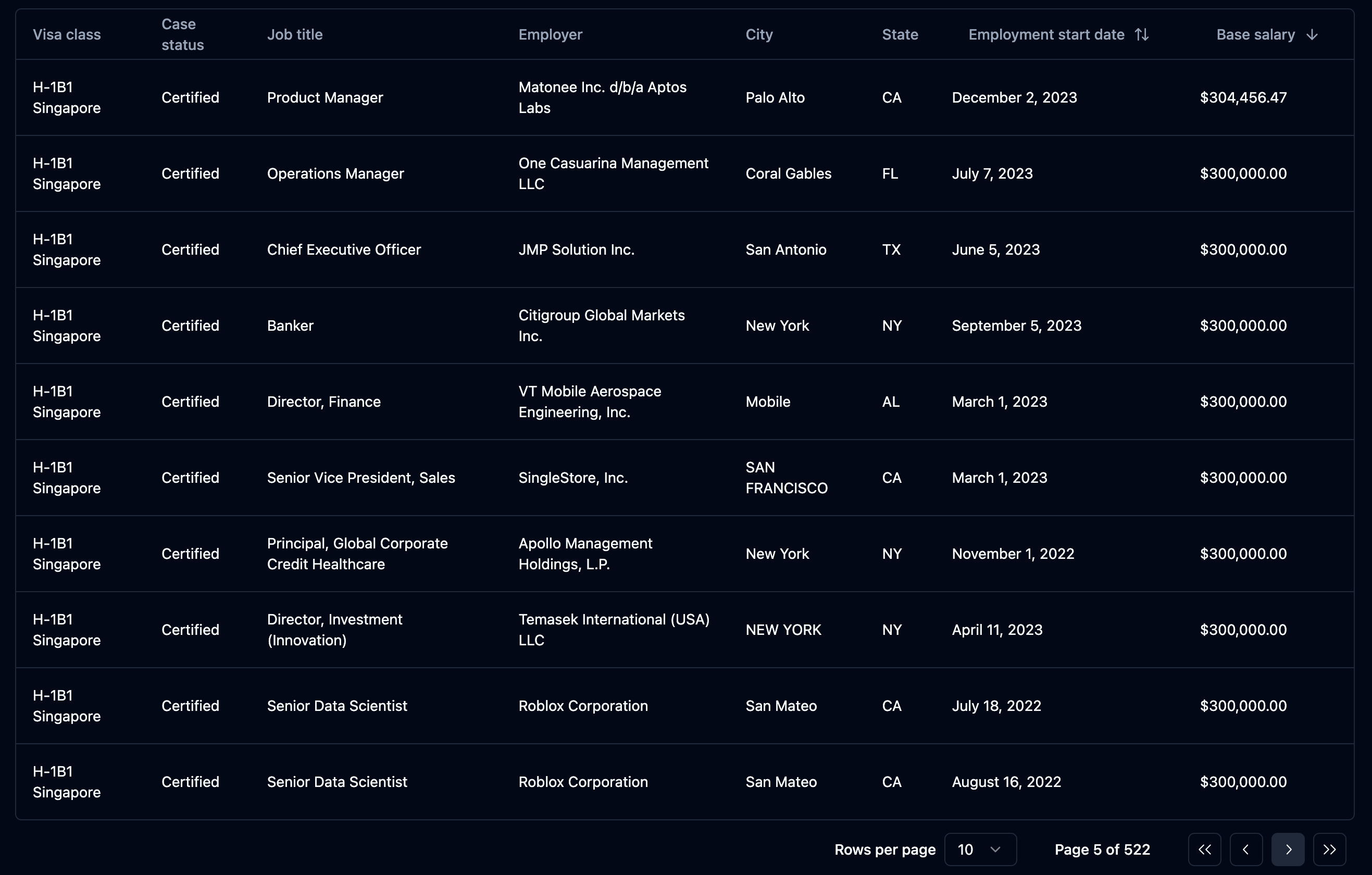The image size is (1372, 875).
Task: Select the Banker job title cell
Action: tap(290, 326)
